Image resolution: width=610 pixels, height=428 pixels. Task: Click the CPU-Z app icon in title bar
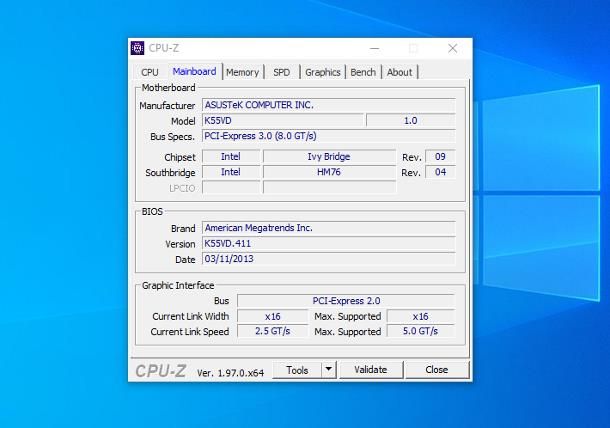(x=137, y=48)
